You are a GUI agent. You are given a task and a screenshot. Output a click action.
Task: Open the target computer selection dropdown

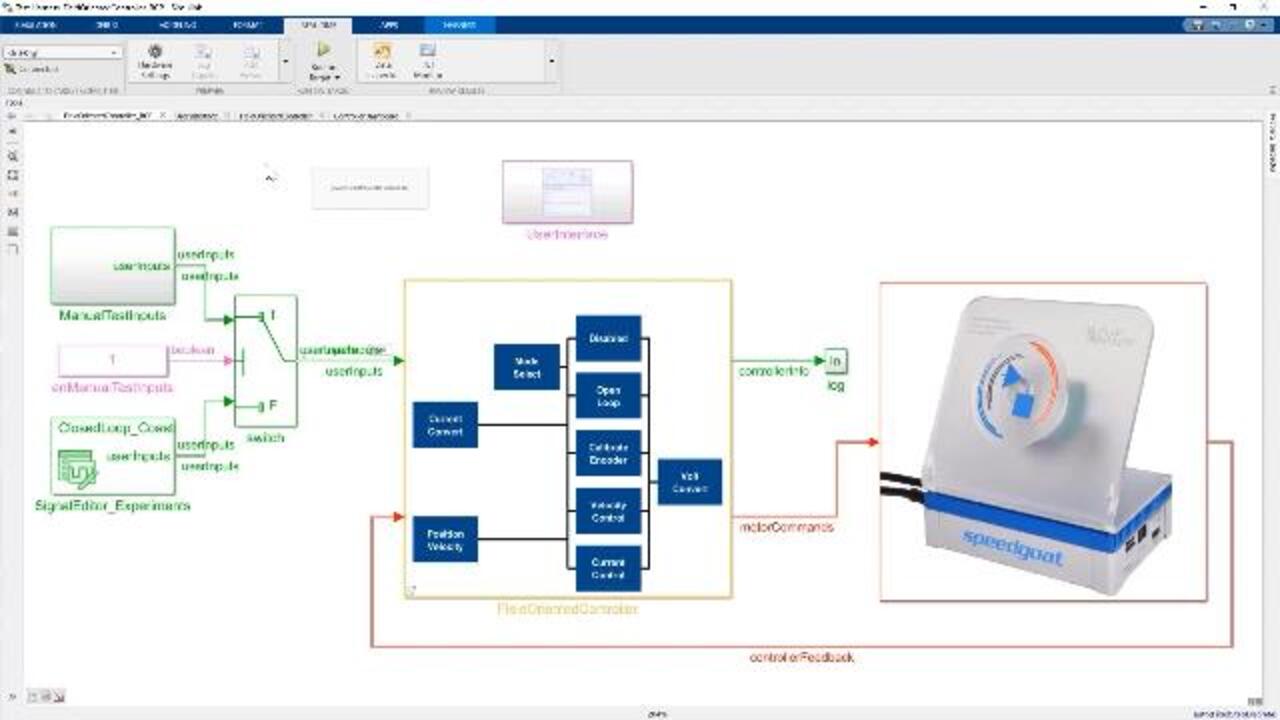(62, 52)
